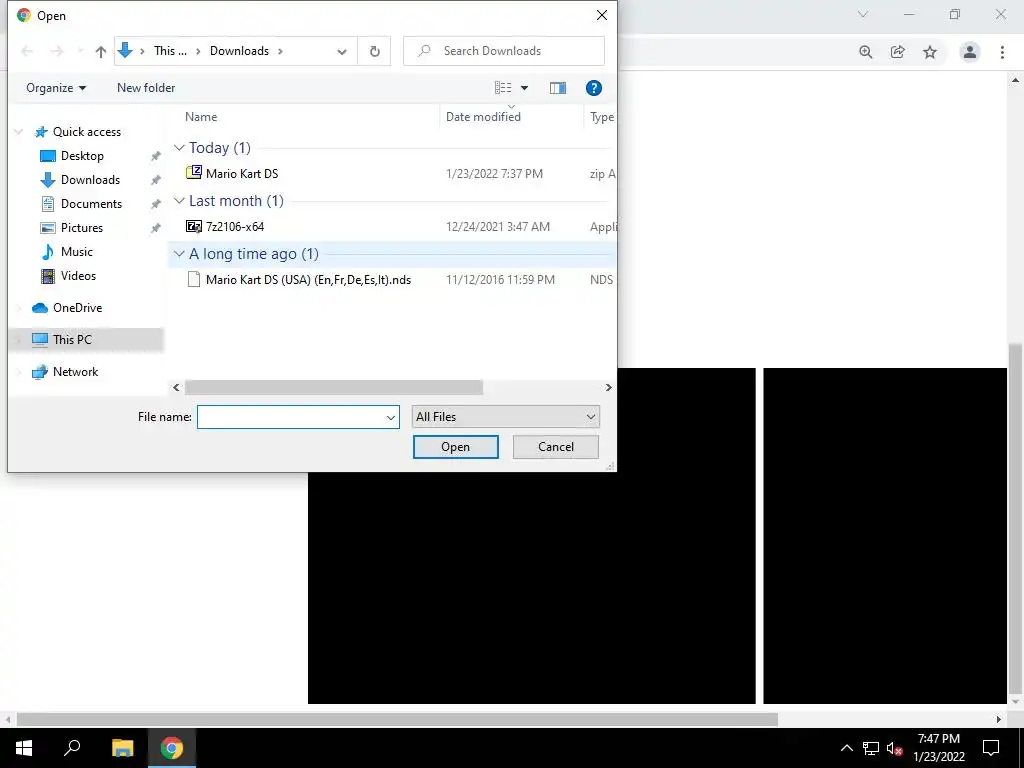1024x768 pixels.
Task: Bookmark this page star icon in Chrome
Action: click(x=930, y=52)
